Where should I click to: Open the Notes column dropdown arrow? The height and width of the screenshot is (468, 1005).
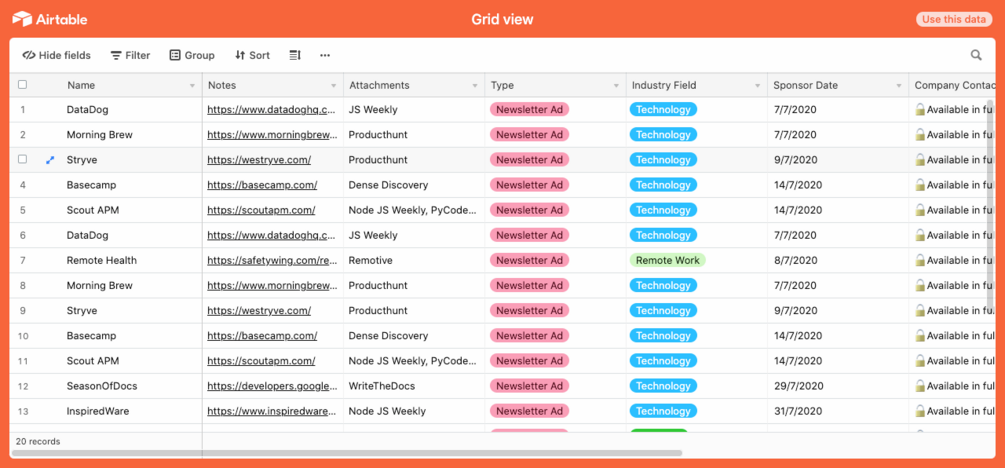[x=333, y=86]
